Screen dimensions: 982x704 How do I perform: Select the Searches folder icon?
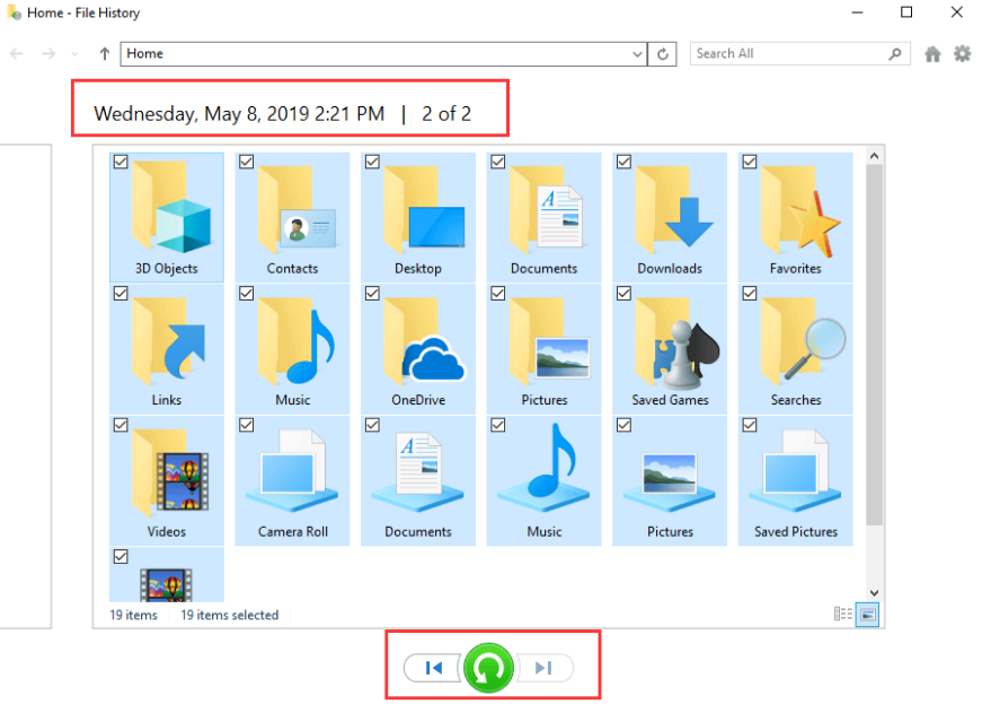[803, 340]
